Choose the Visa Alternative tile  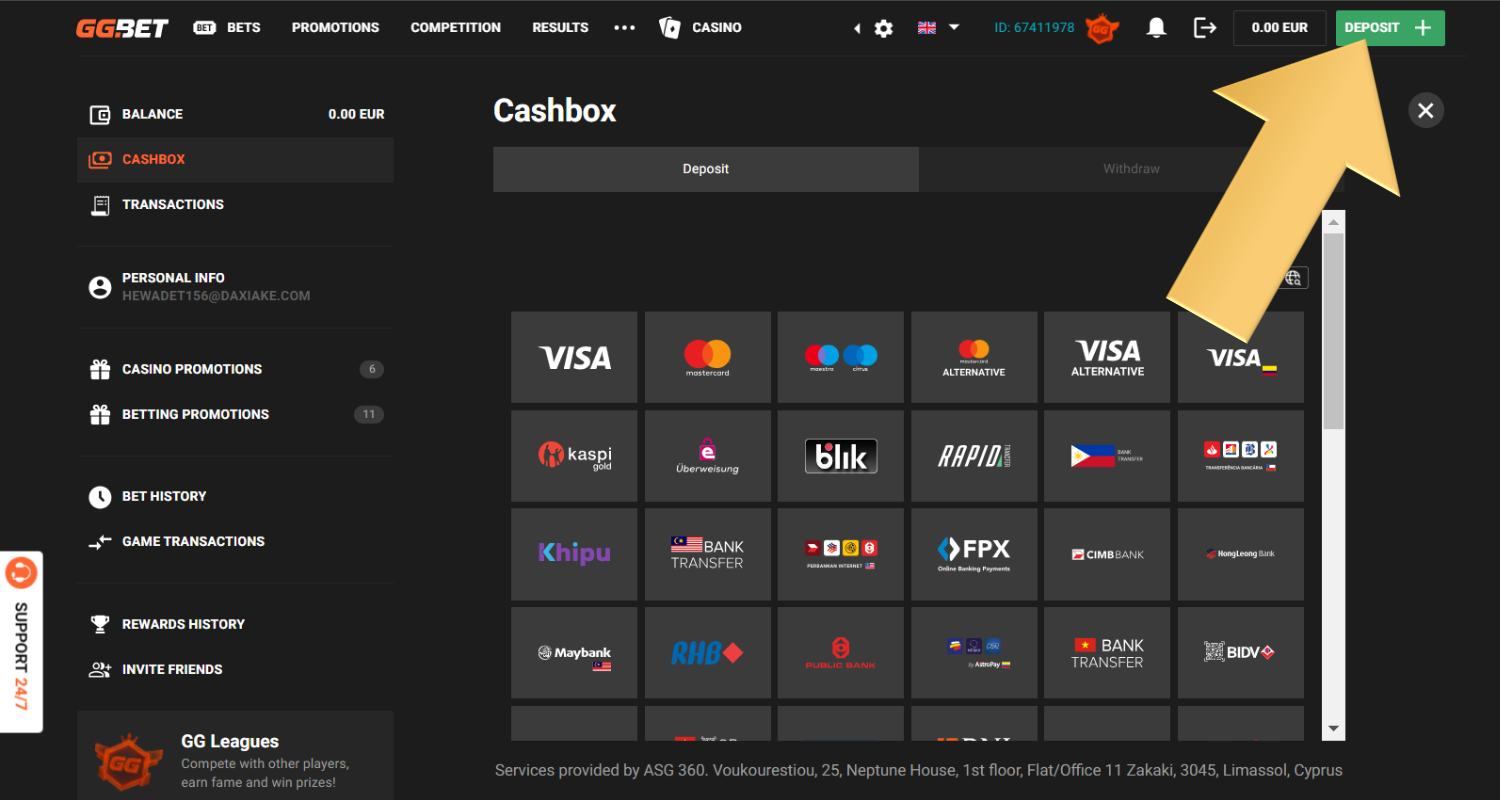coord(1107,357)
